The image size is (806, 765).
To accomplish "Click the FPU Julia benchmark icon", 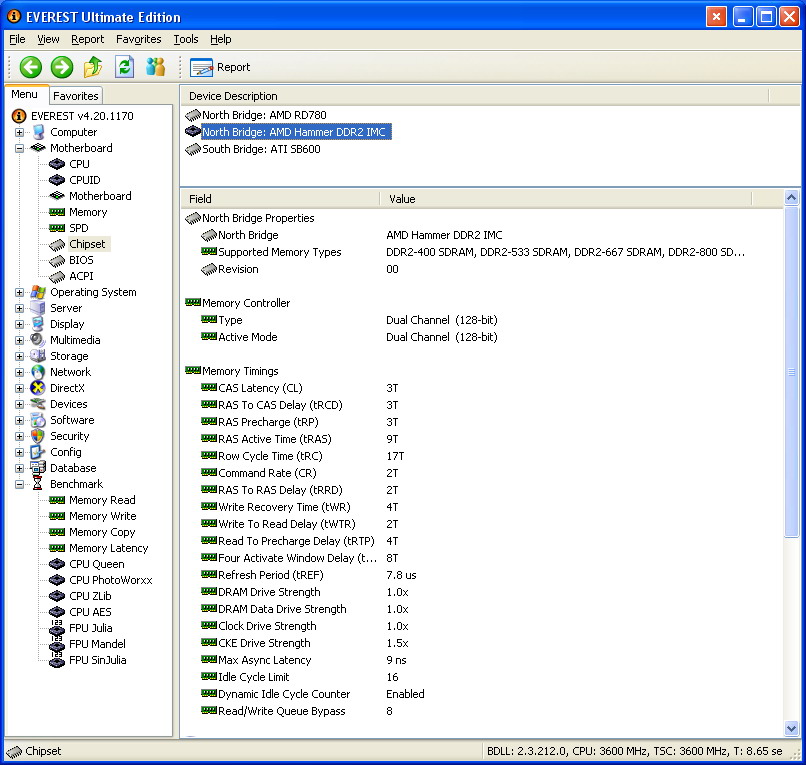I will [x=57, y=628].
